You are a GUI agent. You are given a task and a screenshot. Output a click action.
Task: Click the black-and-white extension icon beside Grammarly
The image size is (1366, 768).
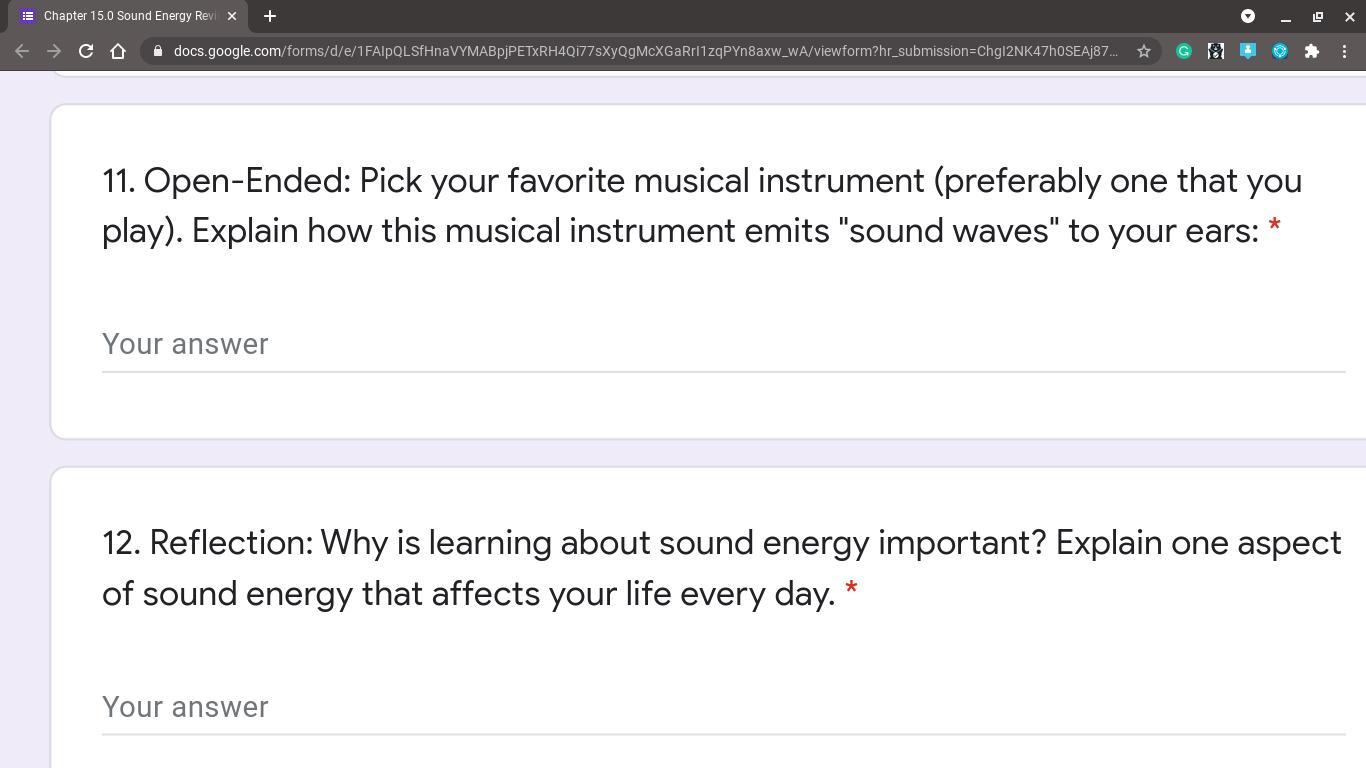coord(1216,51)
